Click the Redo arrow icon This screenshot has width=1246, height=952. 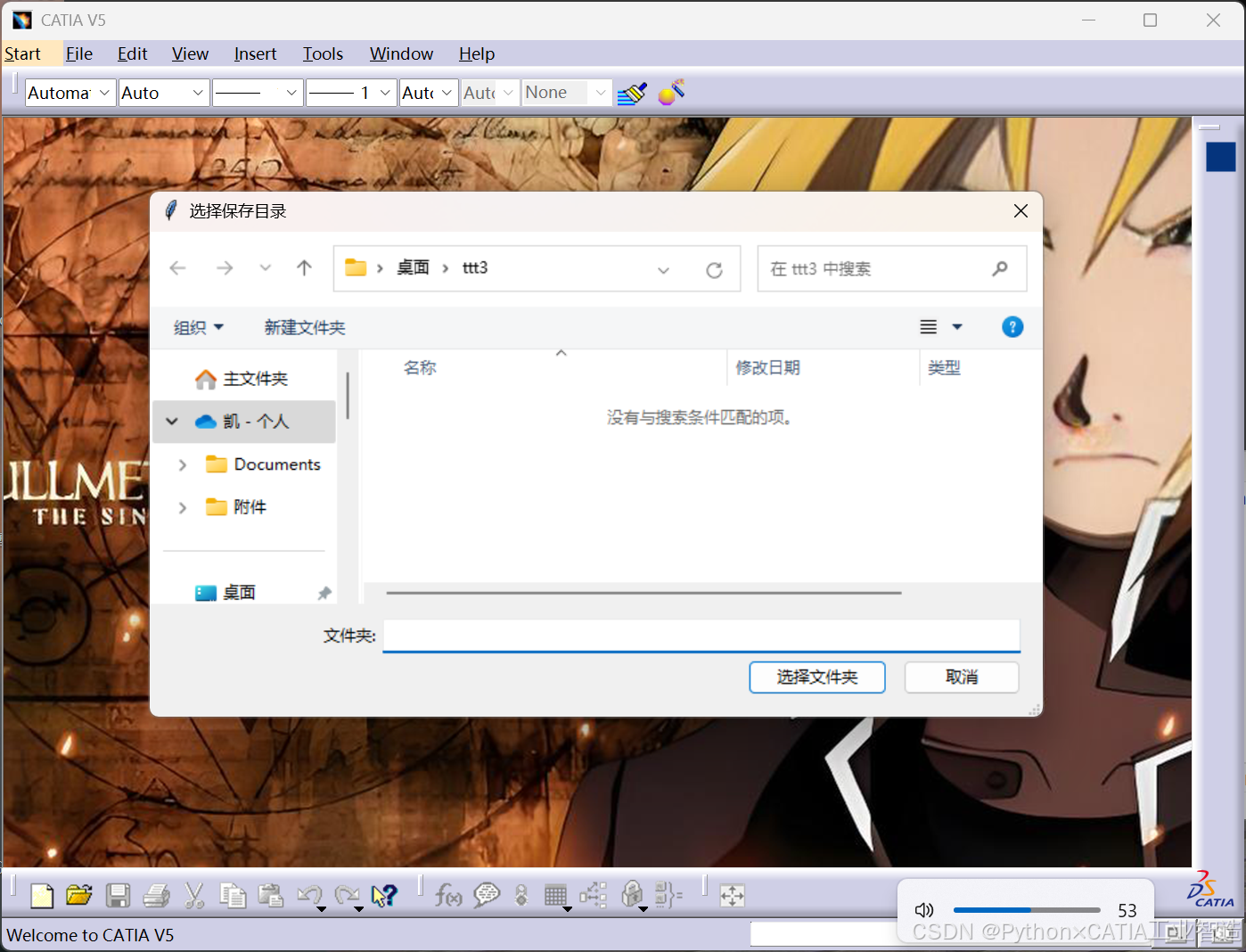tap(347, 895)
